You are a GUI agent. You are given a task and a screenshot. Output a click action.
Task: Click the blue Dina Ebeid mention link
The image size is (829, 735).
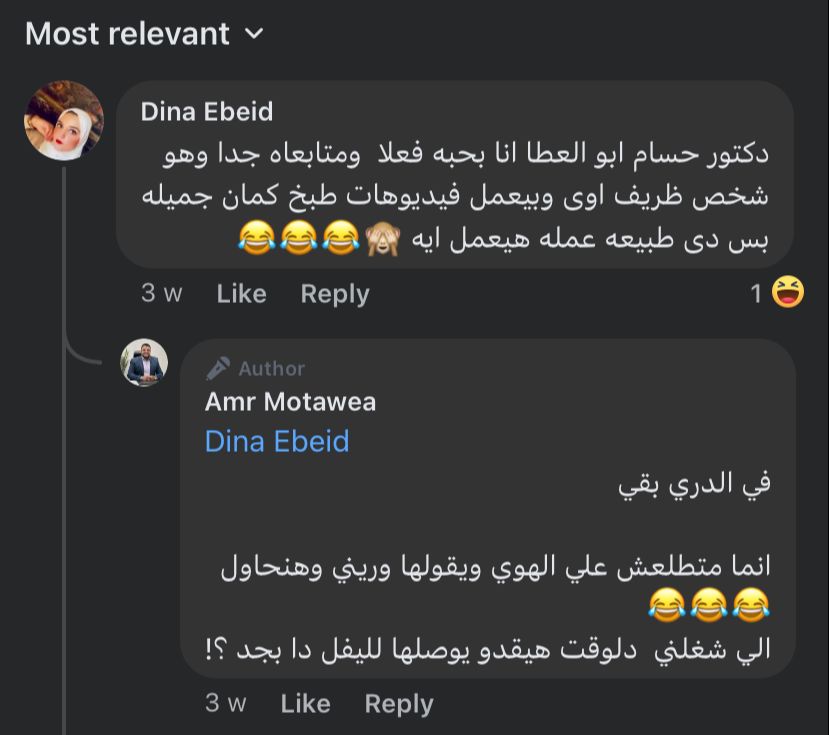[277, 441]
